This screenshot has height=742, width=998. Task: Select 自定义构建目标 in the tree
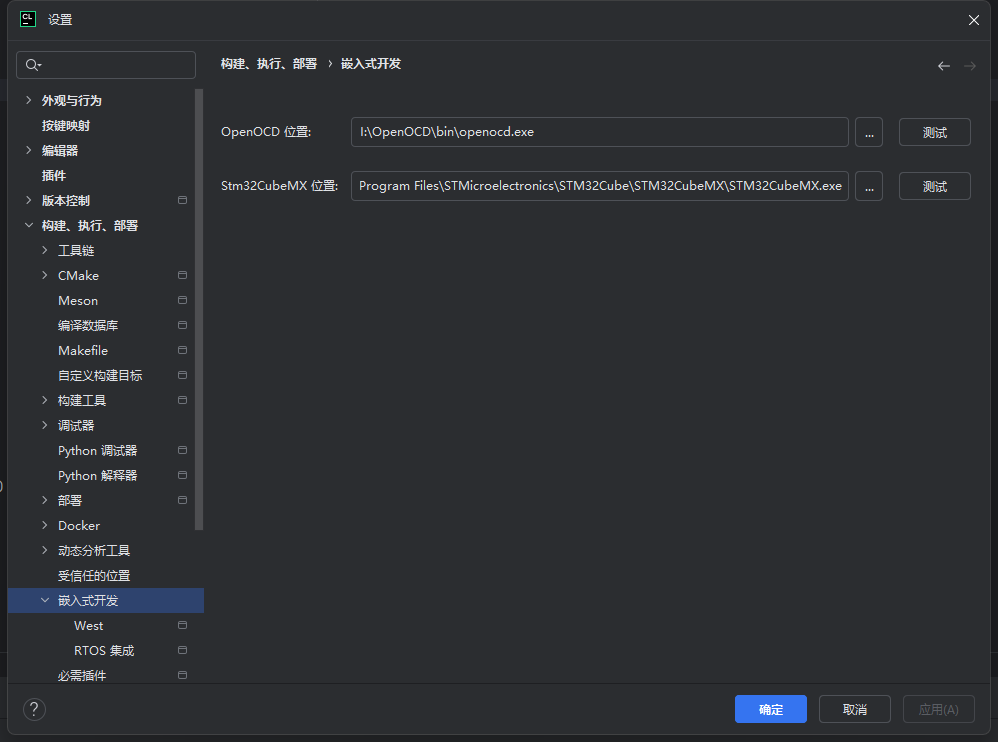(100, 375)
